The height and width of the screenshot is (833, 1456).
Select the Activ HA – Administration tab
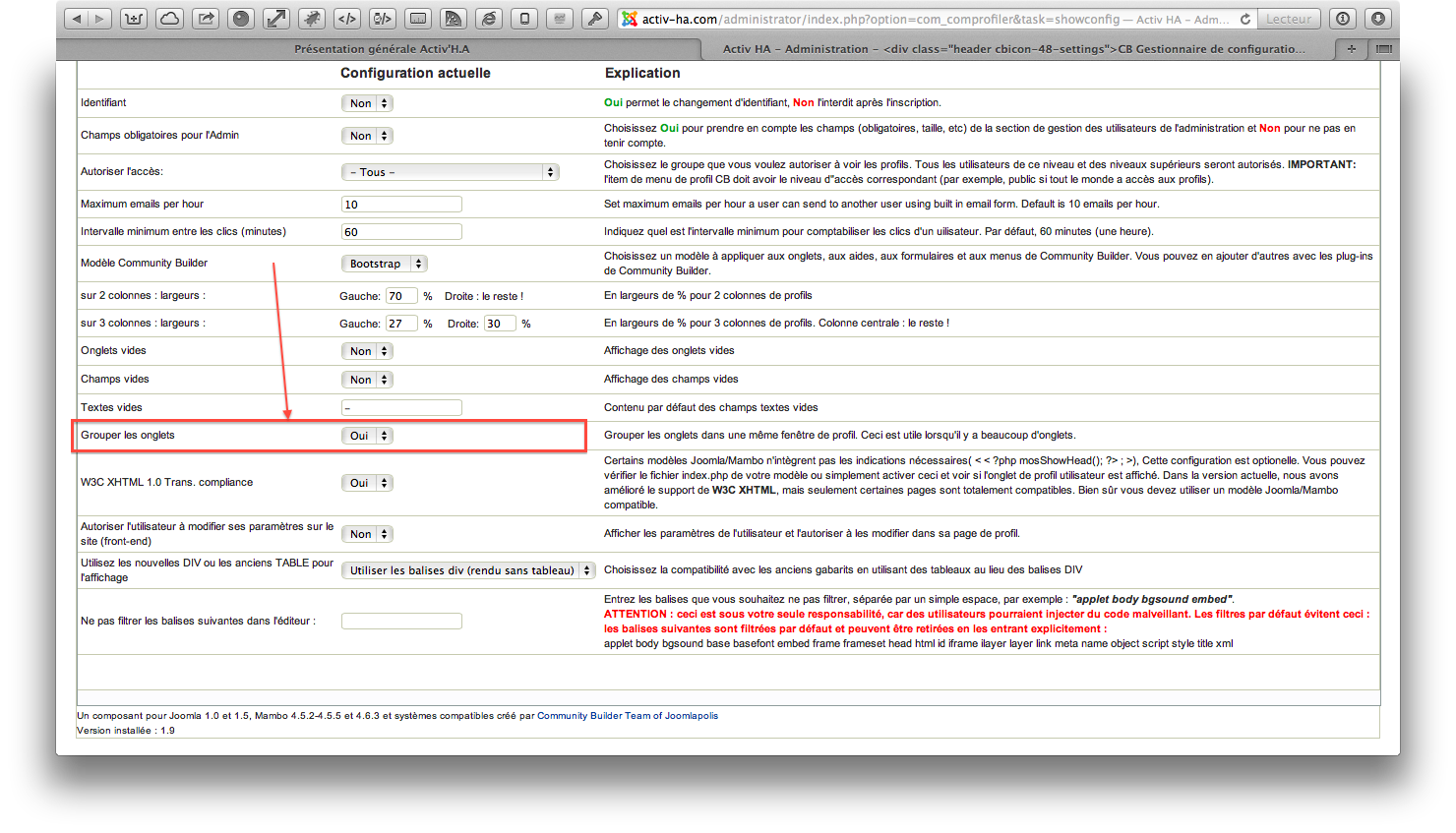(x=1013, y=48)
